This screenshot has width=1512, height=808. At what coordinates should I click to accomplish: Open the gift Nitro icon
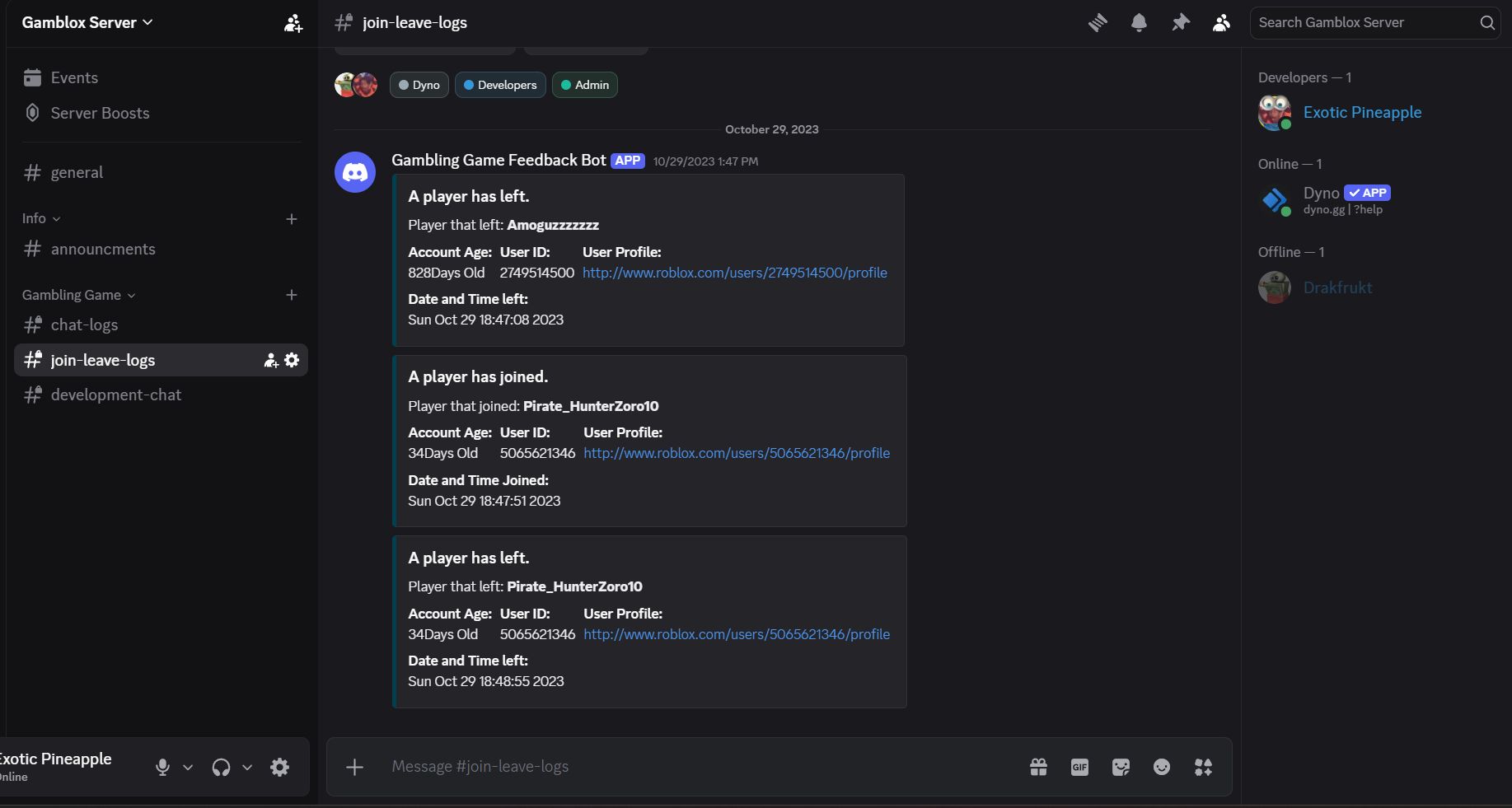click(1038, 767)
